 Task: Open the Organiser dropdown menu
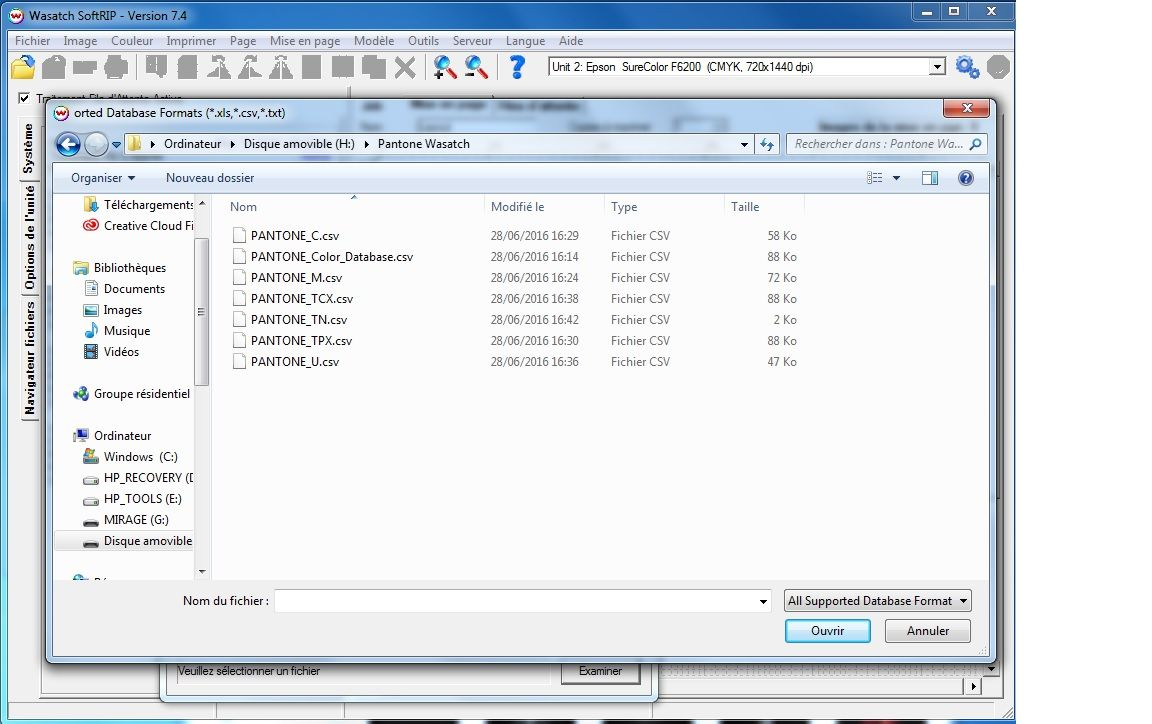coord(103,178)
